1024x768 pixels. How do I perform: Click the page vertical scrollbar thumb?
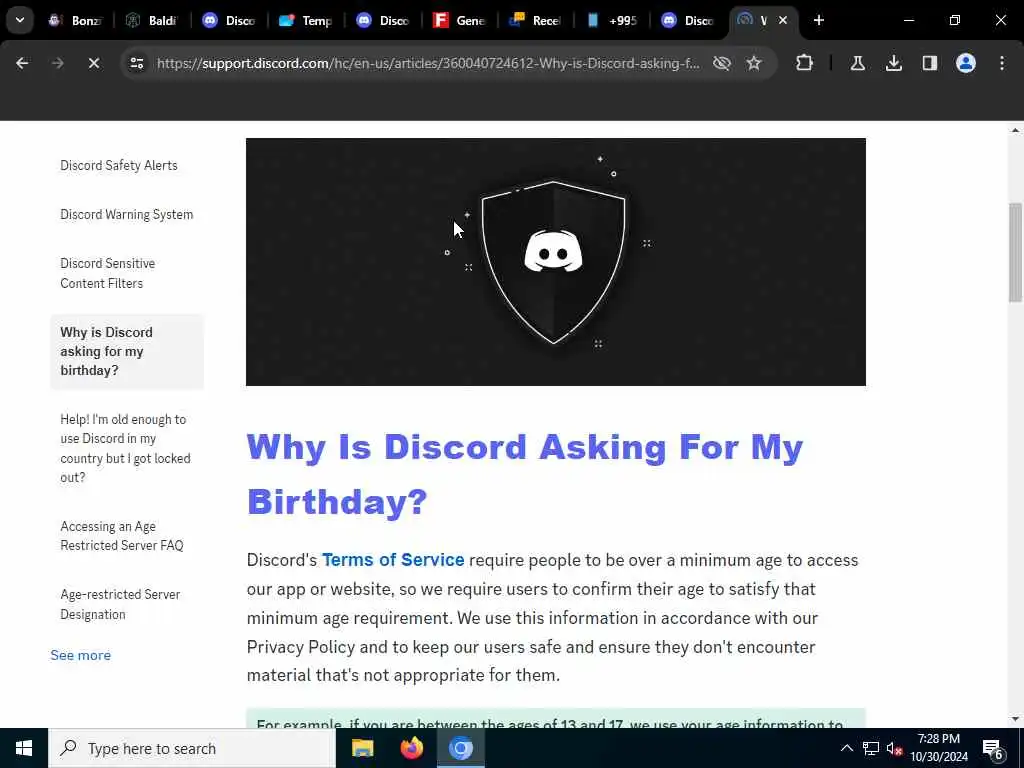coord(1015,251)
